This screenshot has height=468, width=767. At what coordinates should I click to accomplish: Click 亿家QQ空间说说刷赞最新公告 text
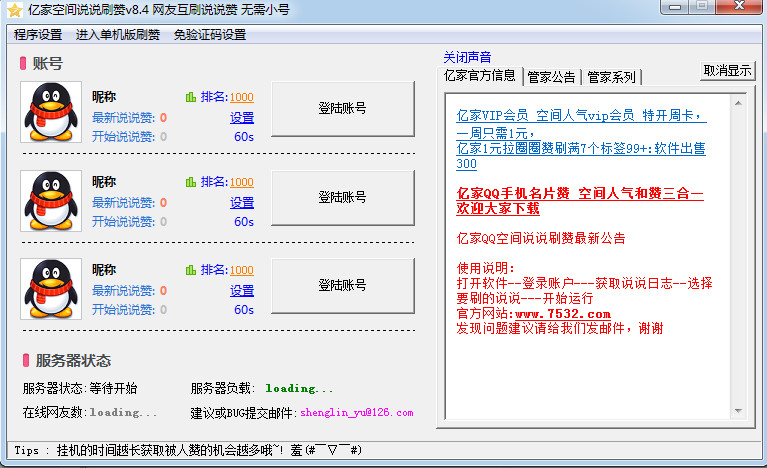point(541,239)
